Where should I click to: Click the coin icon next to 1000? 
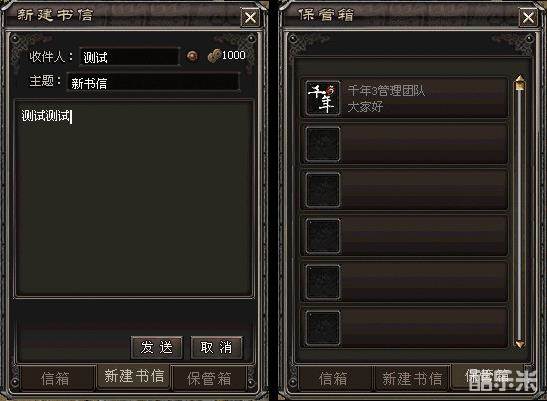[x=214, y=55]
